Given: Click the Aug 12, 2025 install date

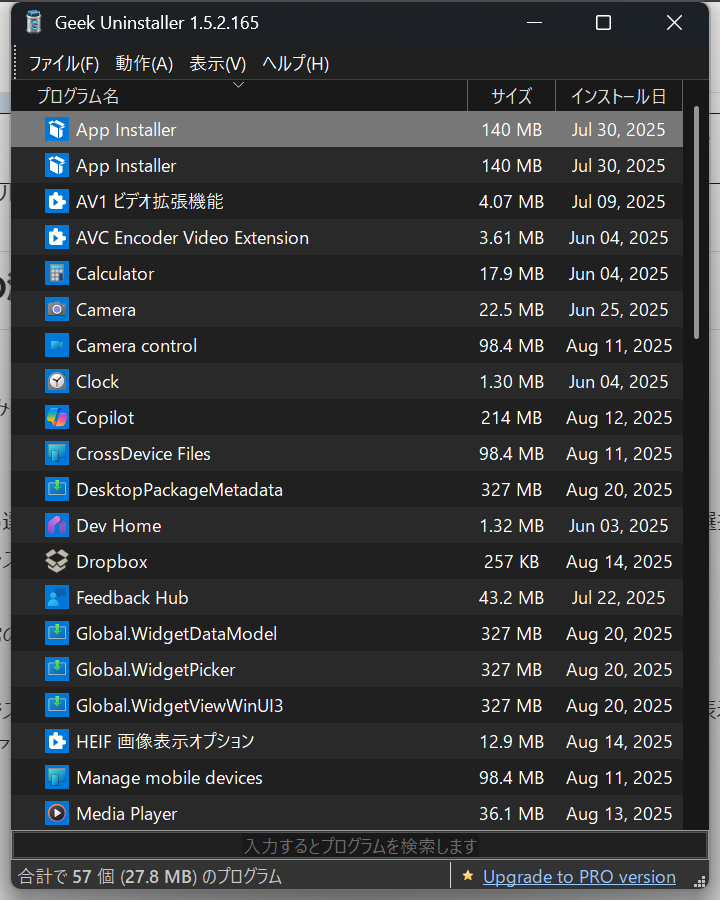Looking at the screenshot, I should tap(619, 418).
